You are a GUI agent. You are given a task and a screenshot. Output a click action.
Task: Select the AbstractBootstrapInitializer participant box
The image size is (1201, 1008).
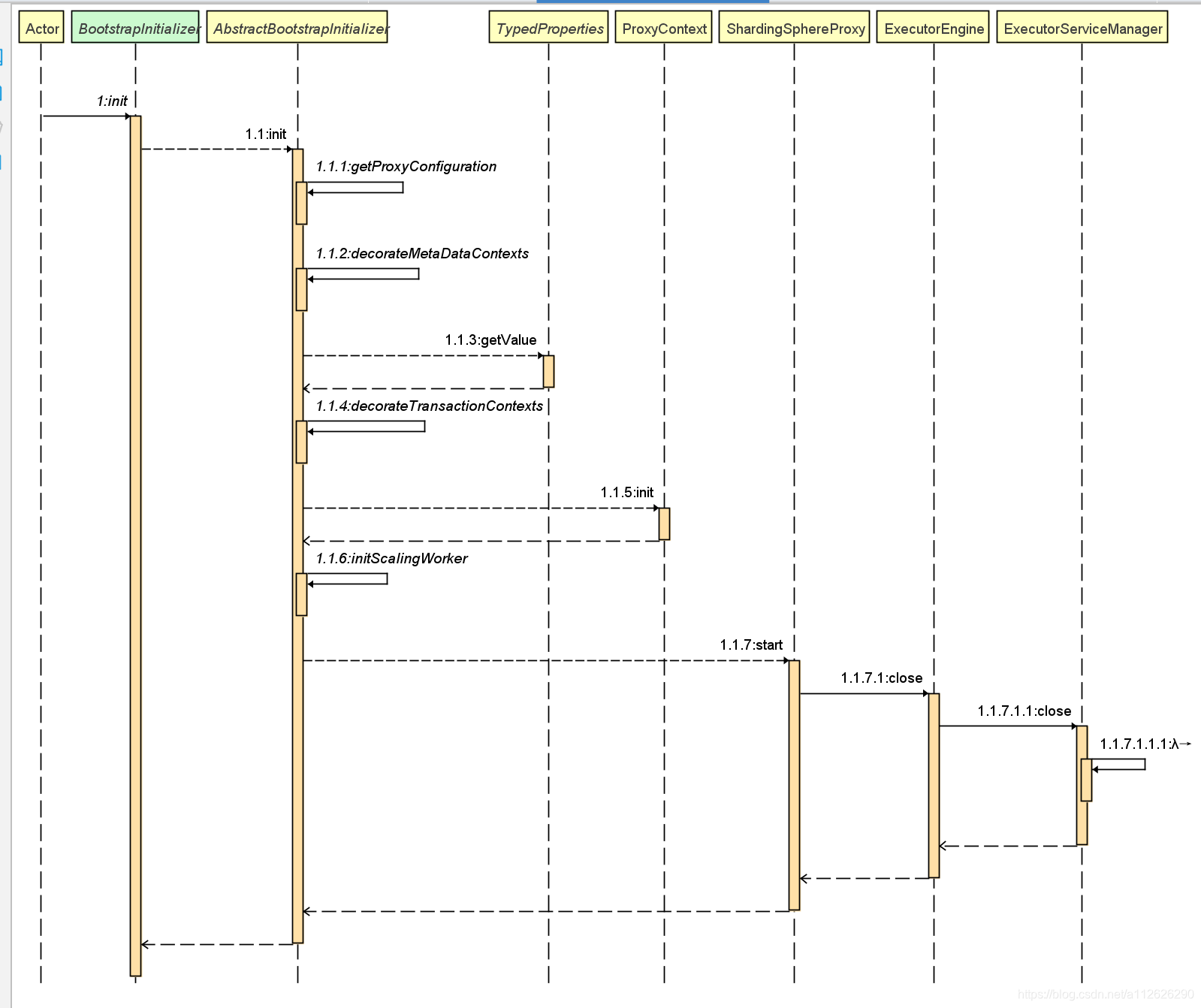(297, 27)
